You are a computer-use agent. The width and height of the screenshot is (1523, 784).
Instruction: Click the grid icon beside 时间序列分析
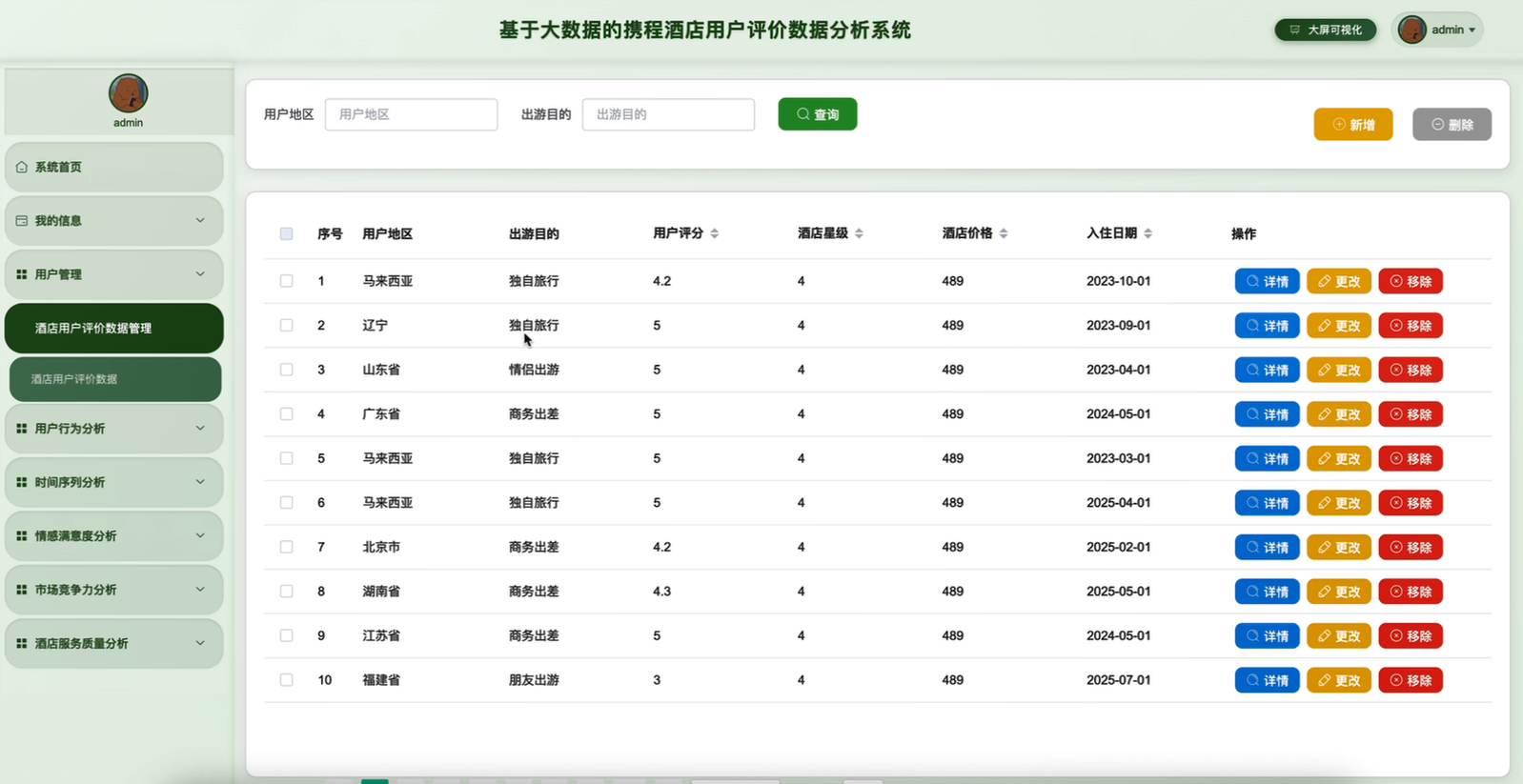[x=22, y=482]
